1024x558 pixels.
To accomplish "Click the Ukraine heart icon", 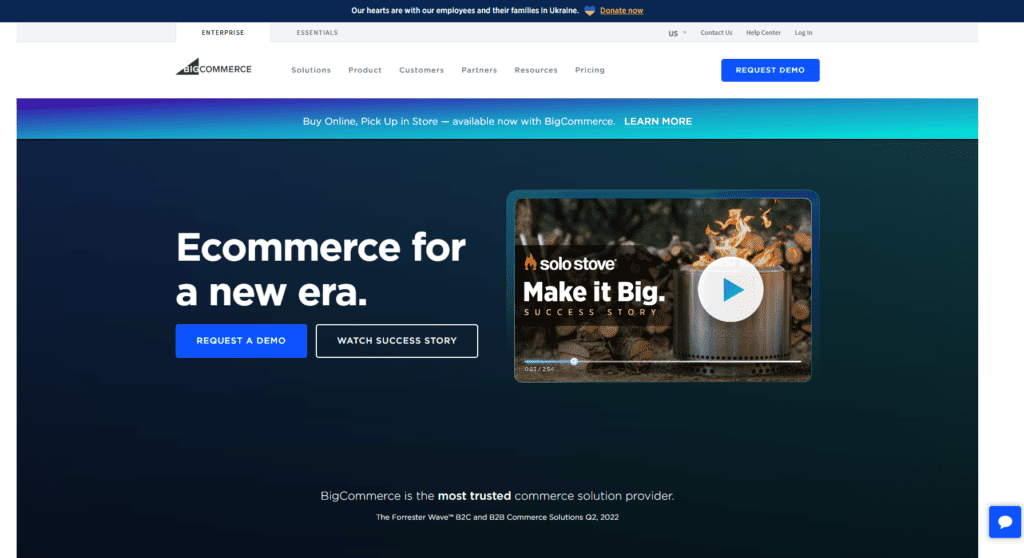I will click(590, 10).
